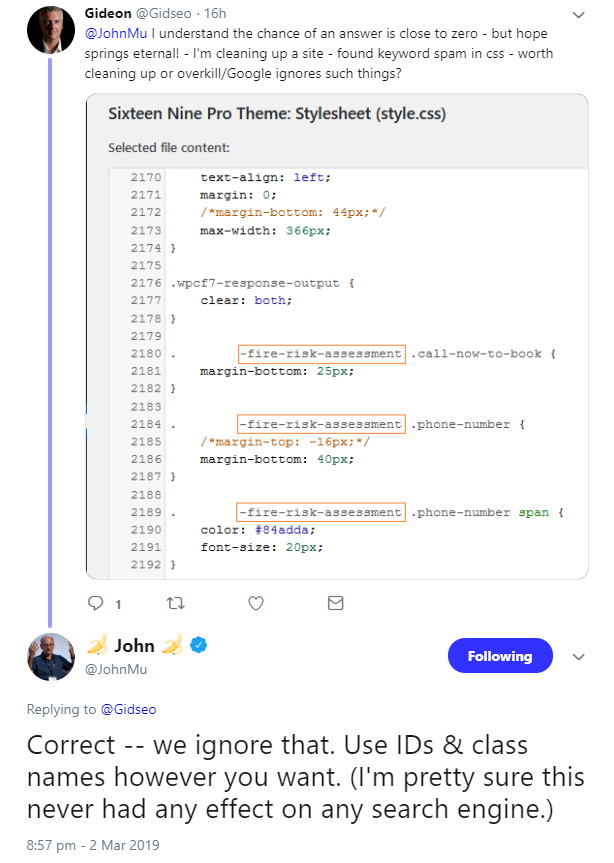Open the dropdown chevron on Gideon's tweet
Image resolution: width=614 pixels, height=863 pixels.
tap(577, 16)
